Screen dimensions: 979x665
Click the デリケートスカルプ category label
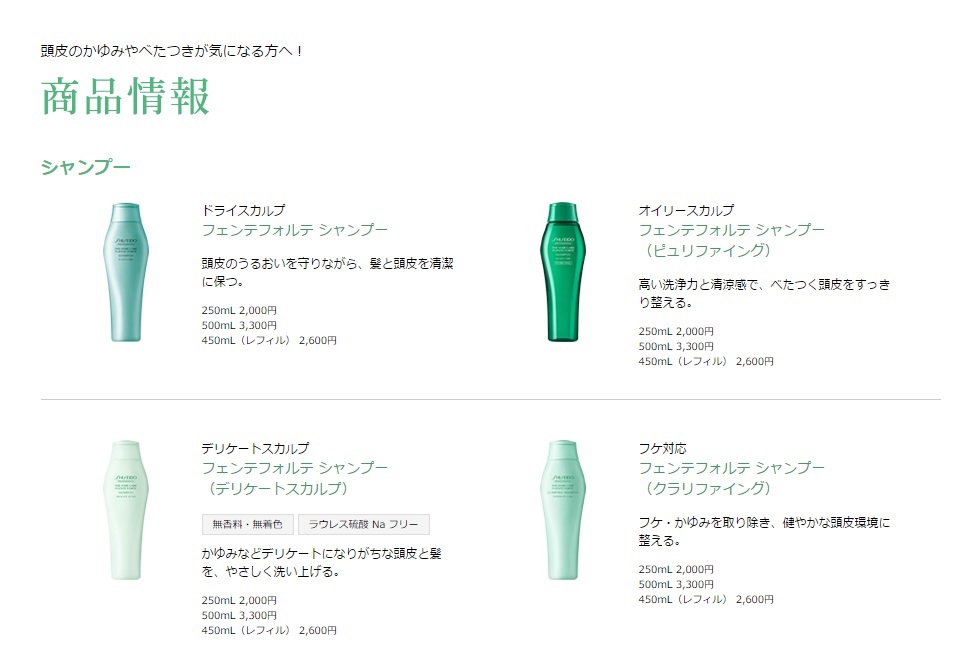pos(255,448)
